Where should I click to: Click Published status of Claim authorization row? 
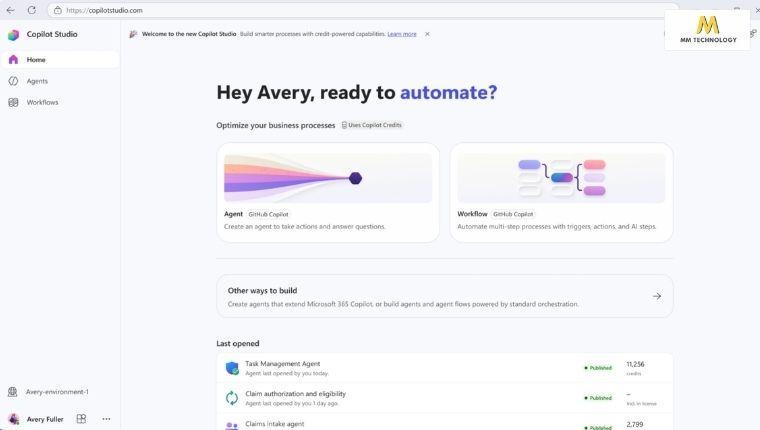point(598,398)
